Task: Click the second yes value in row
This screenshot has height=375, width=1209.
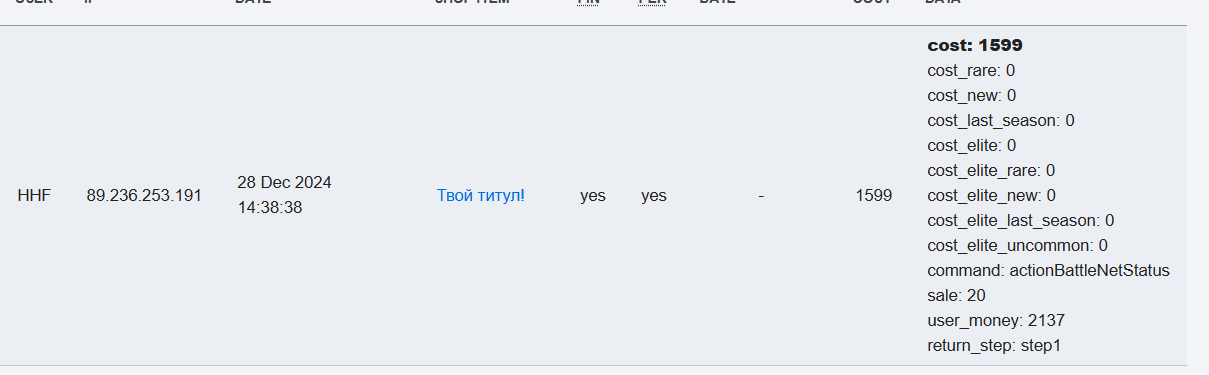Action: tap(654, 196)
